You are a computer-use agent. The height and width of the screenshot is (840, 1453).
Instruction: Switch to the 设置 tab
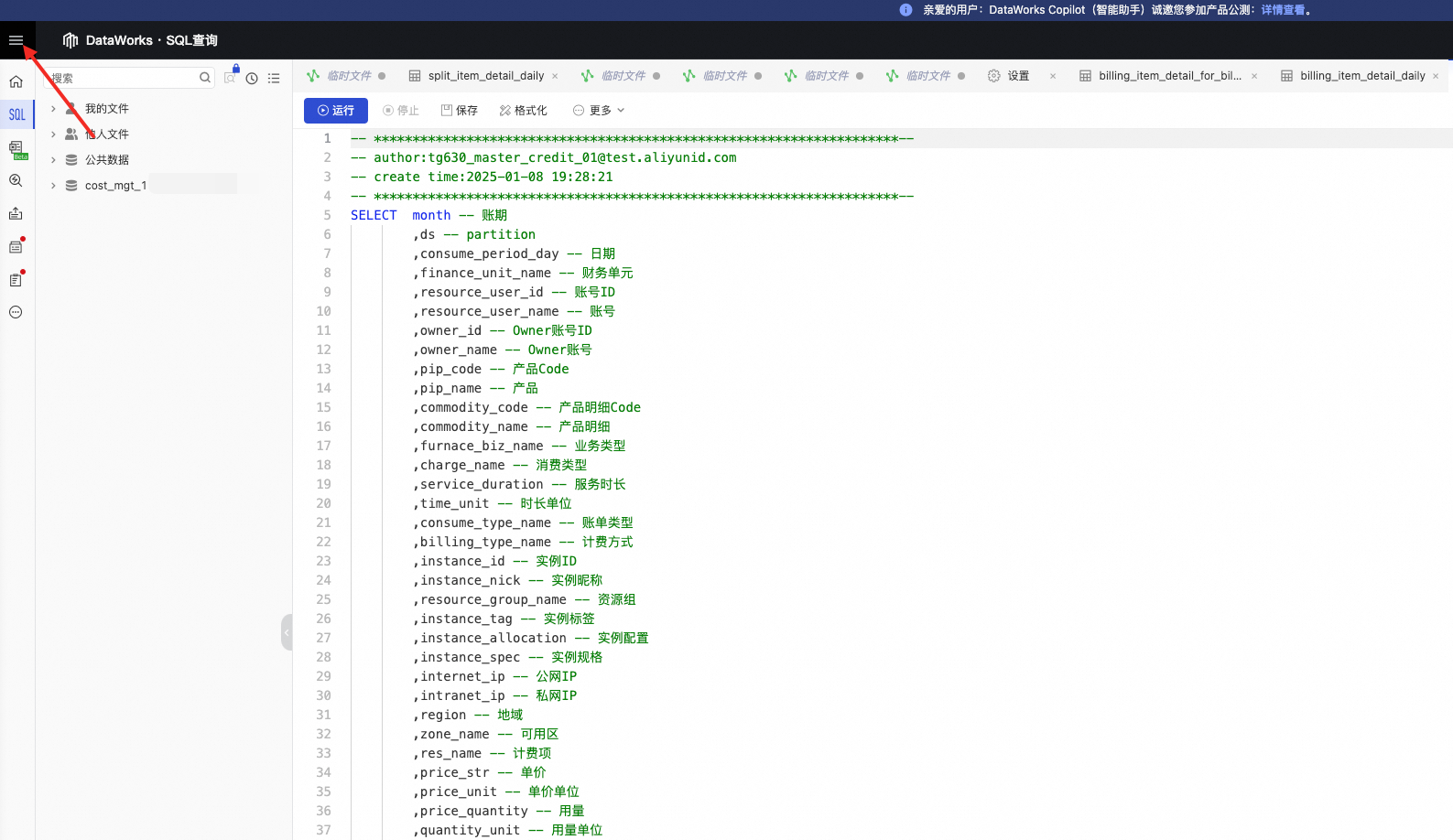(x=1009, y=76)
